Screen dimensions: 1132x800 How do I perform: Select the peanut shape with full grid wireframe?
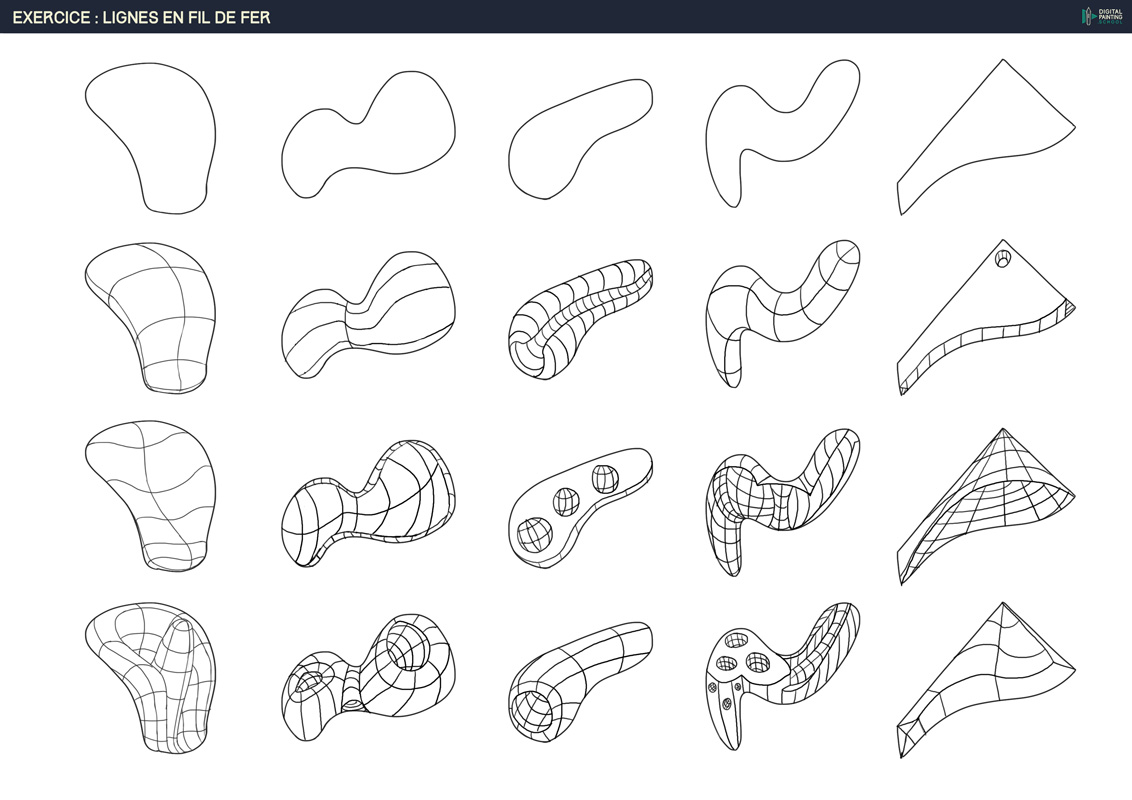pos(367,500)
